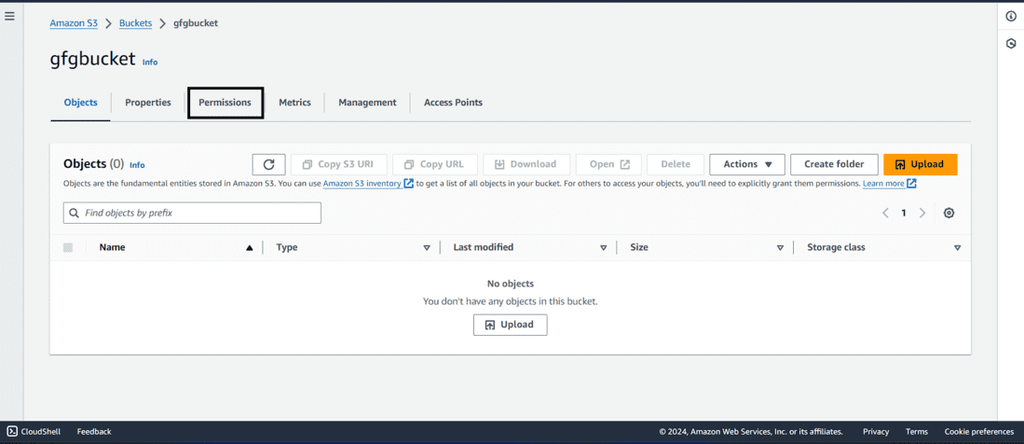Click the Download button
The image size is (1024, 444).
(x=526, y=165)
